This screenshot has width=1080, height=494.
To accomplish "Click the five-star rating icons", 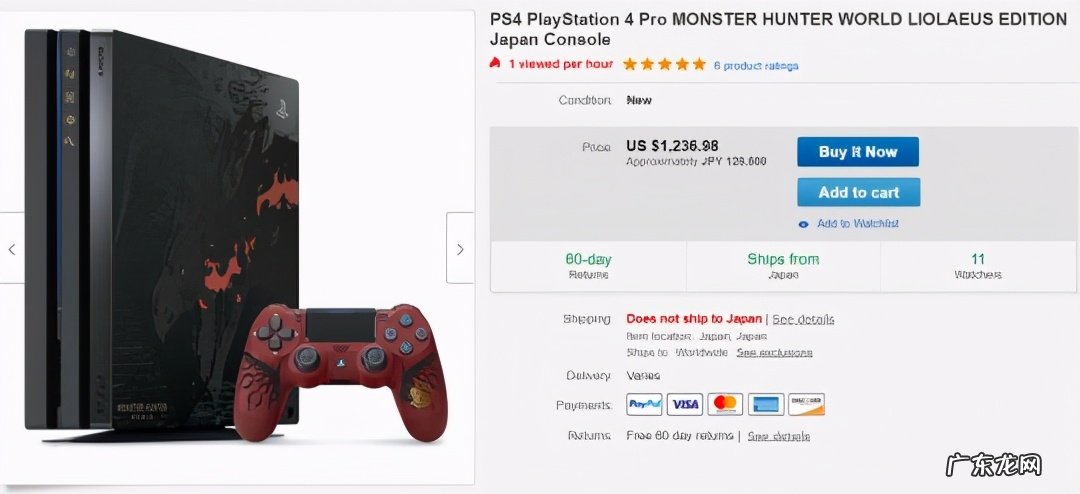I will click(x=664, y=64).
